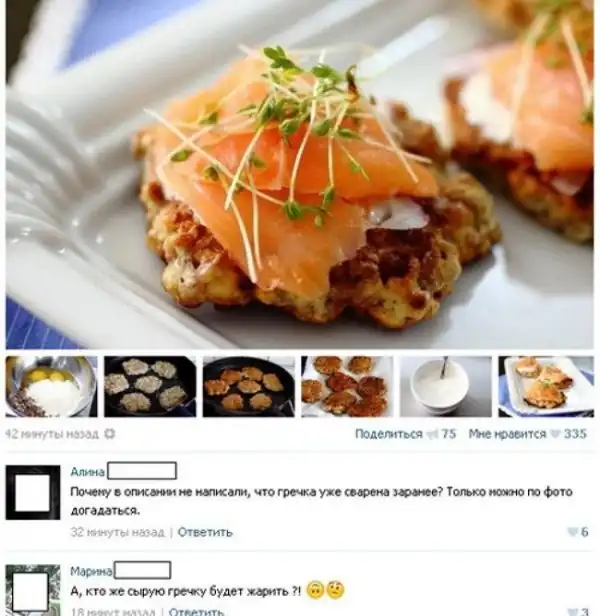Screen dimensions: 600x616
Task: Like the post via the heart beside 335
Action: [555, 434]
